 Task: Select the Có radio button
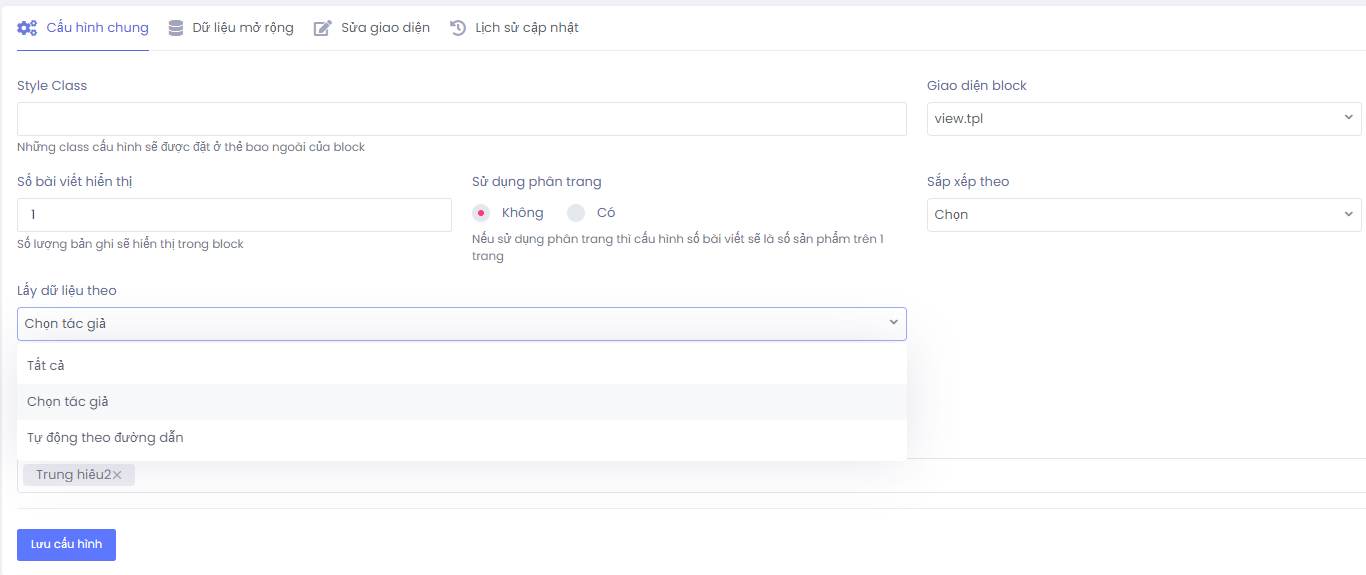[576, 213]
